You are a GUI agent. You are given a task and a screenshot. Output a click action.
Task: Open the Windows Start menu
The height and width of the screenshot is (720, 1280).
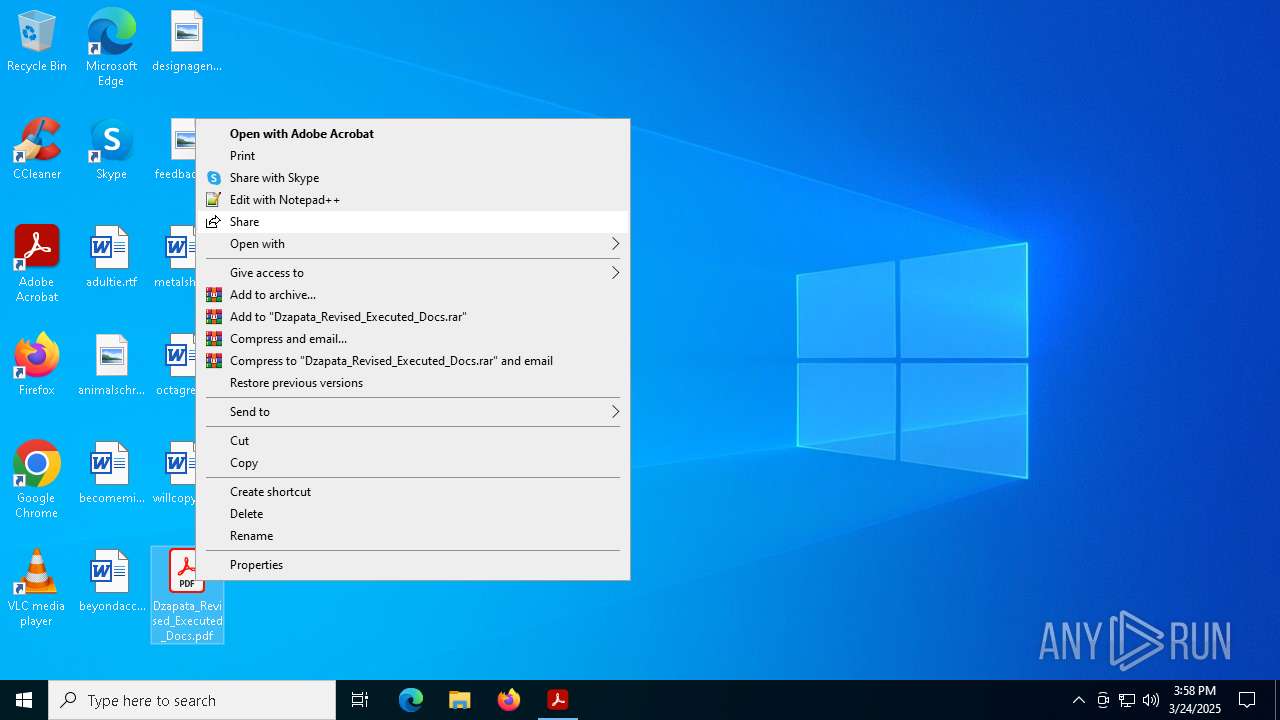tap(24, 700)
